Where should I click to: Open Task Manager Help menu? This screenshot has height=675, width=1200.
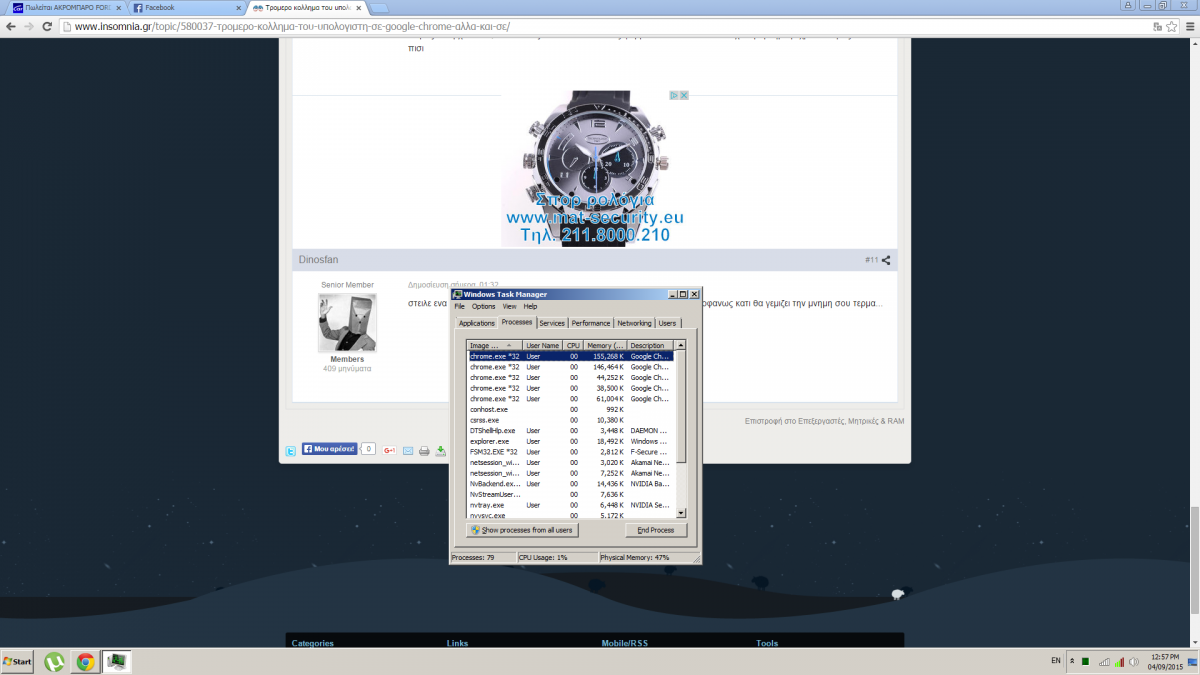click(x=531, y=306)
